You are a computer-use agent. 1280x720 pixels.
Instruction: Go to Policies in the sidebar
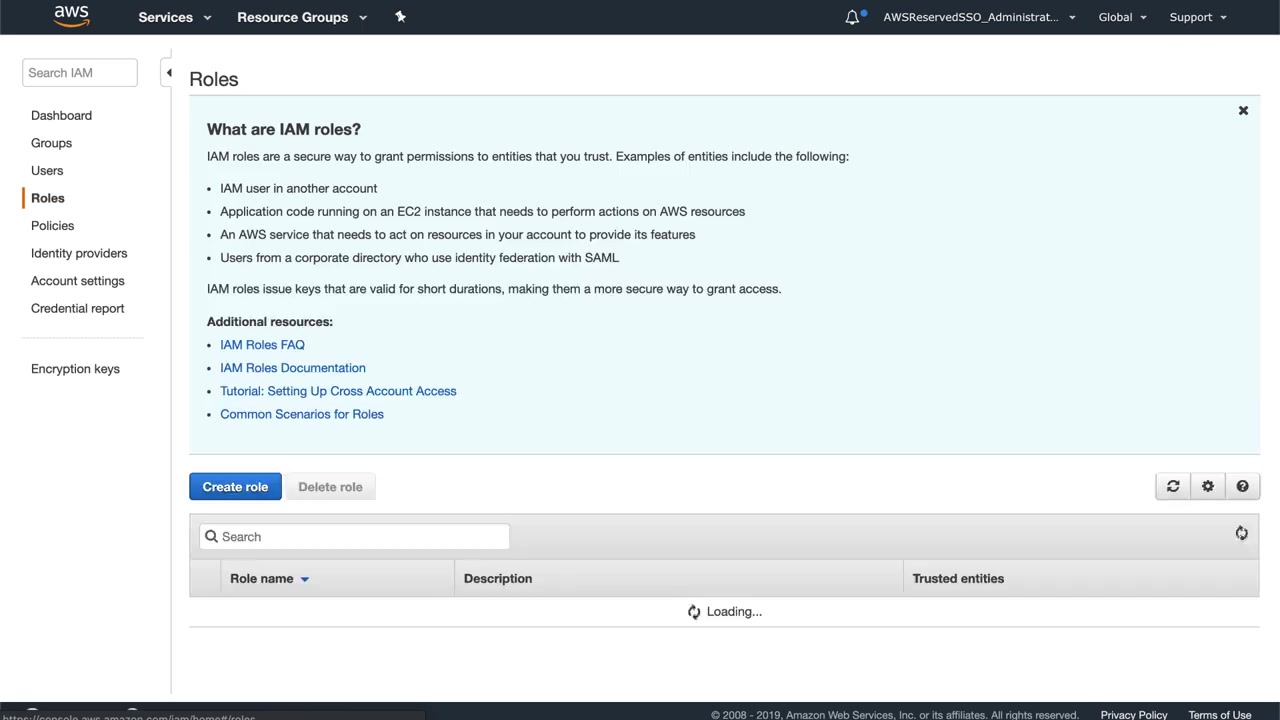[x=52, y=226]
